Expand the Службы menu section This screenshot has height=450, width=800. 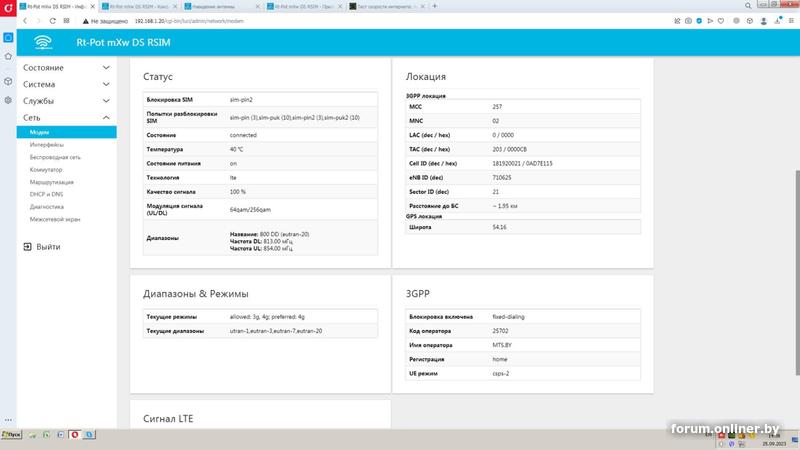(66, 101)
